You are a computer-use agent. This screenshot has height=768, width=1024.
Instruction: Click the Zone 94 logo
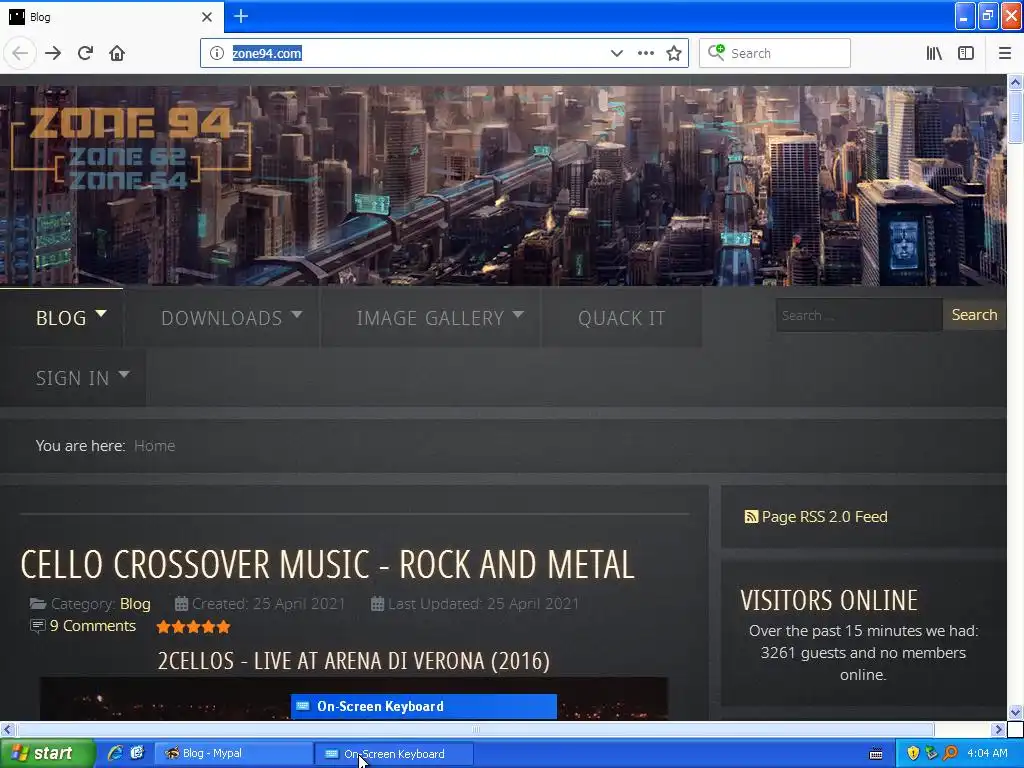coord(131,150)
